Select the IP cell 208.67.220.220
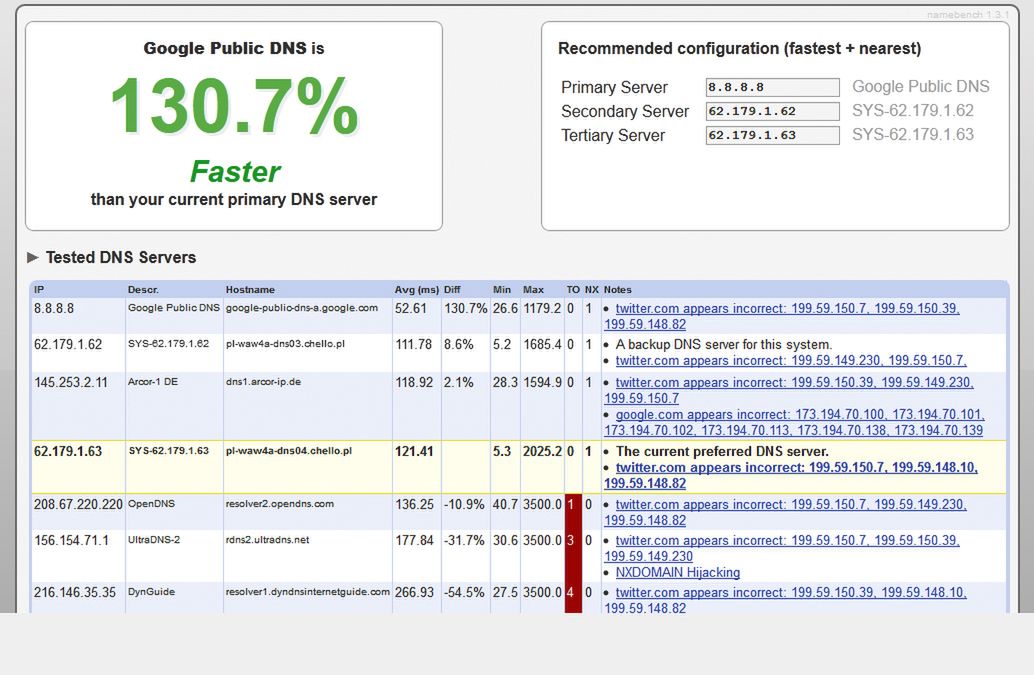This screenshot has height=675, width=1034. coord(78,504)
